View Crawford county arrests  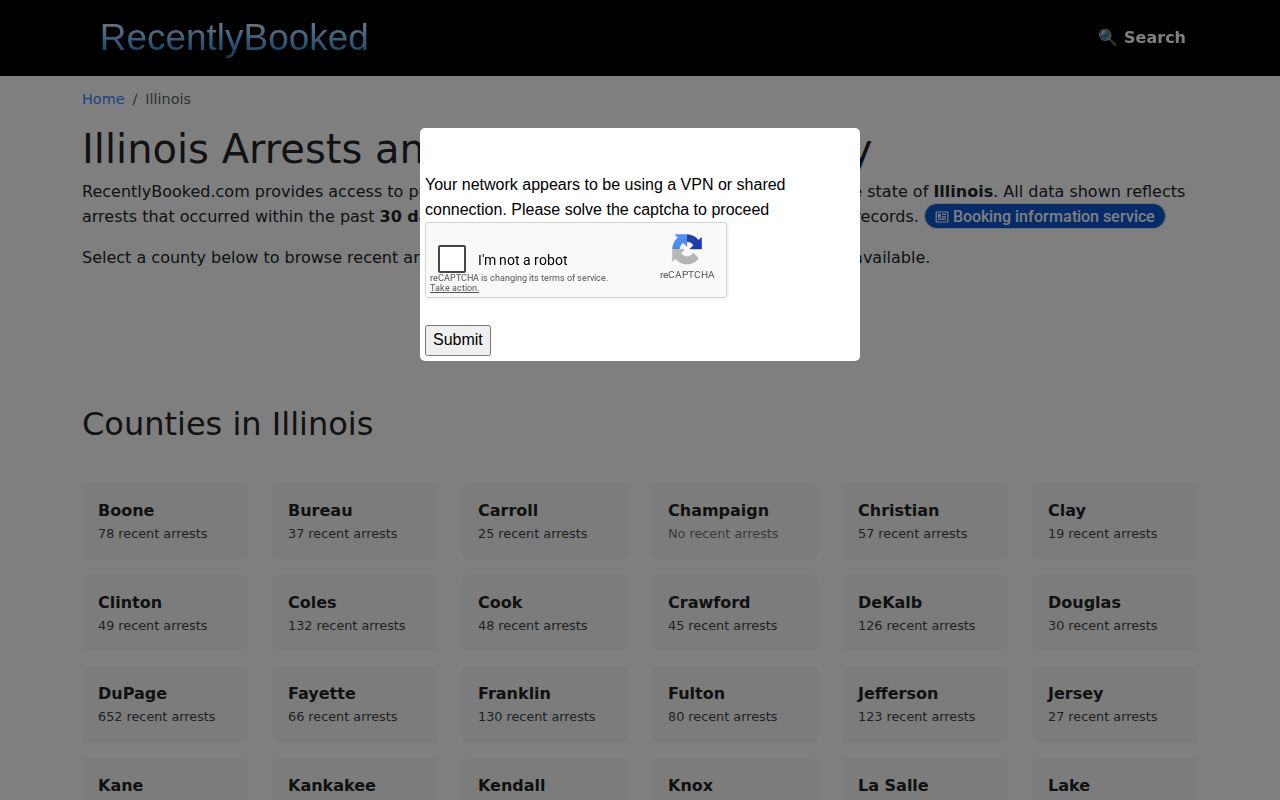tap(735, 613)
